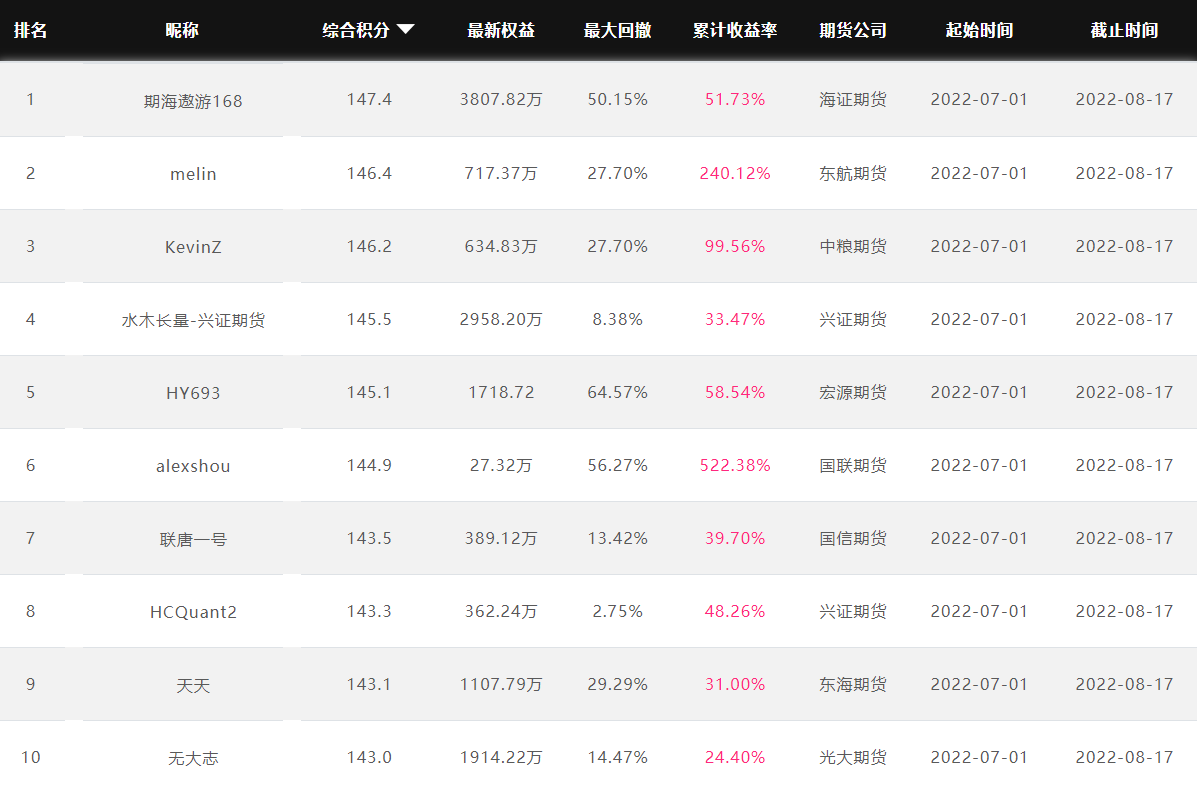This screenshot has height=791, width=1197.
Task: Select the nickname 期海遨游168
Action: click(193, 101)
